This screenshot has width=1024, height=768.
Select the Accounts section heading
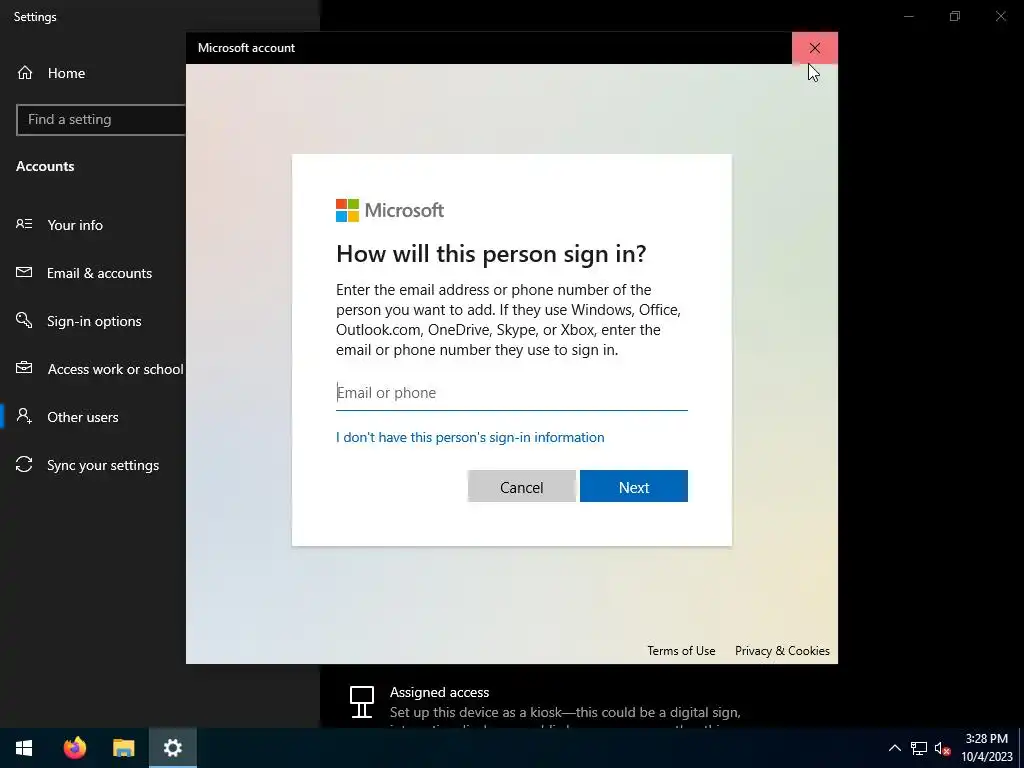pyautogui.click(x=45, y=166)
